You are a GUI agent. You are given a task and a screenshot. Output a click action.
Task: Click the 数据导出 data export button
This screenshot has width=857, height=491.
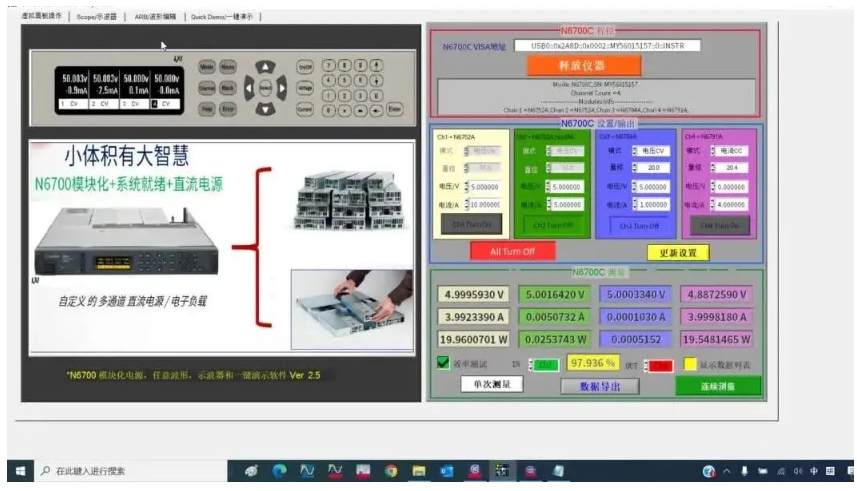[600, 387]
